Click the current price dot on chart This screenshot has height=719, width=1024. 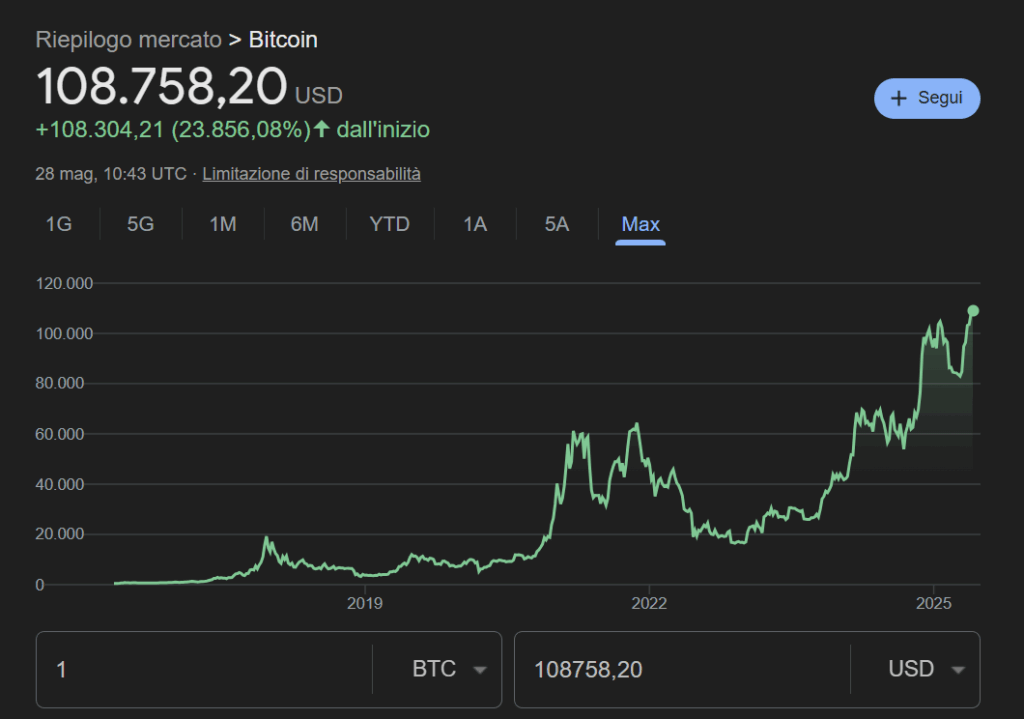tap(973, 311)
